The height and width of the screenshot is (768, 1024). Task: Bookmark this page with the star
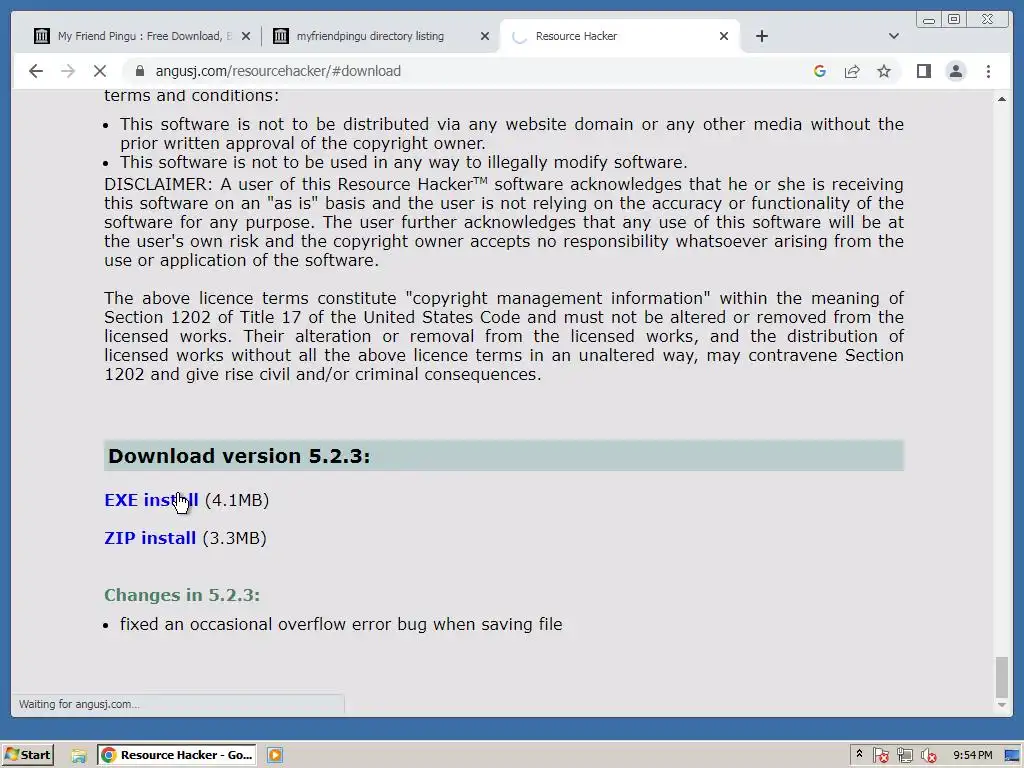884,71
